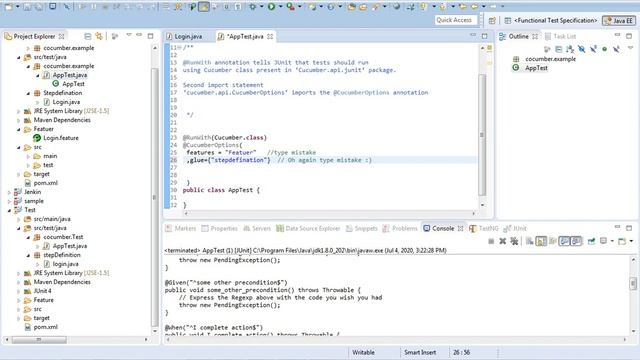Click Writable indicator in status bar
The image size is (640, 360).
click(x=363, y=352)
